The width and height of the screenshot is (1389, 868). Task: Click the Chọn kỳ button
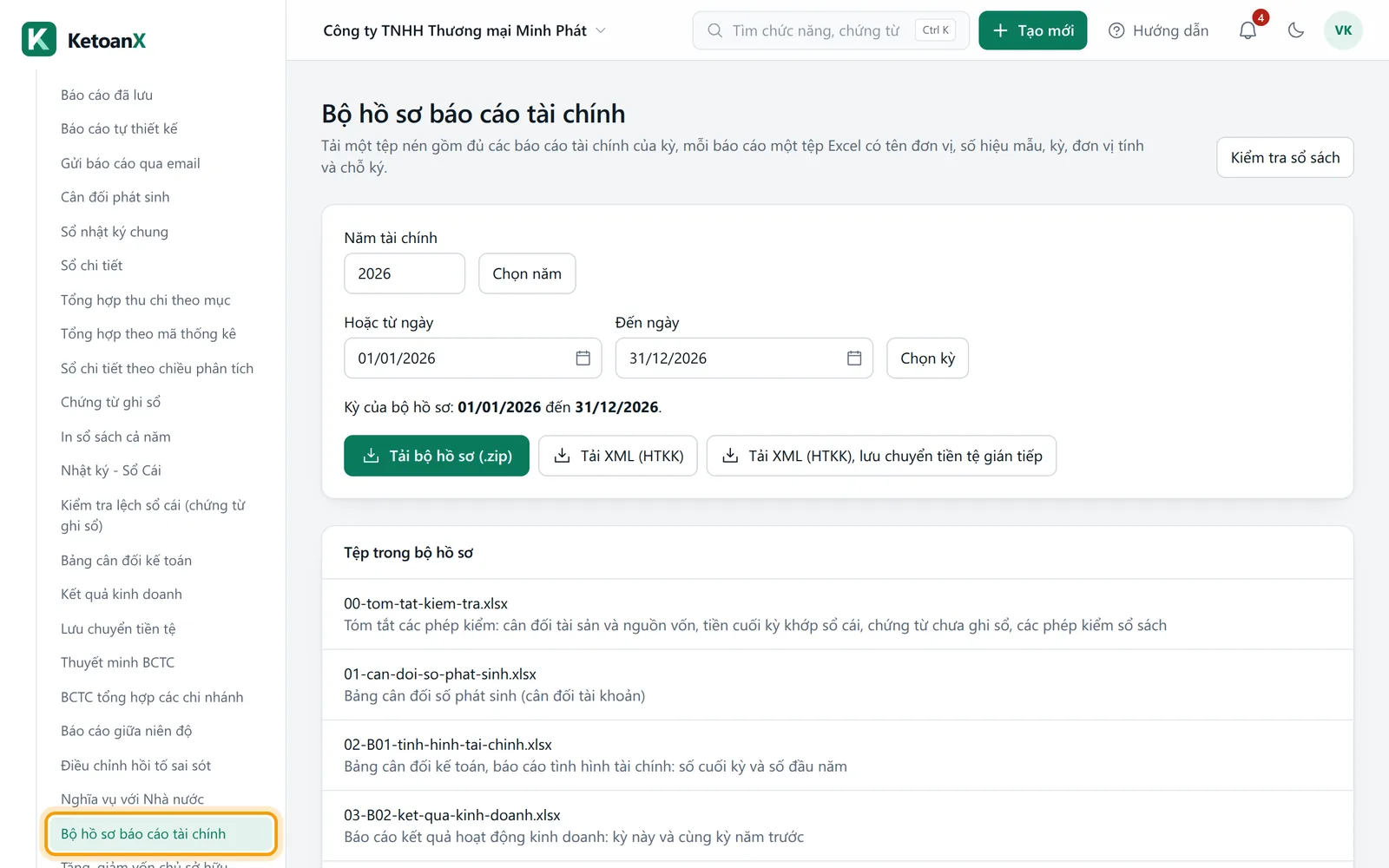click(x=927, y=358)
